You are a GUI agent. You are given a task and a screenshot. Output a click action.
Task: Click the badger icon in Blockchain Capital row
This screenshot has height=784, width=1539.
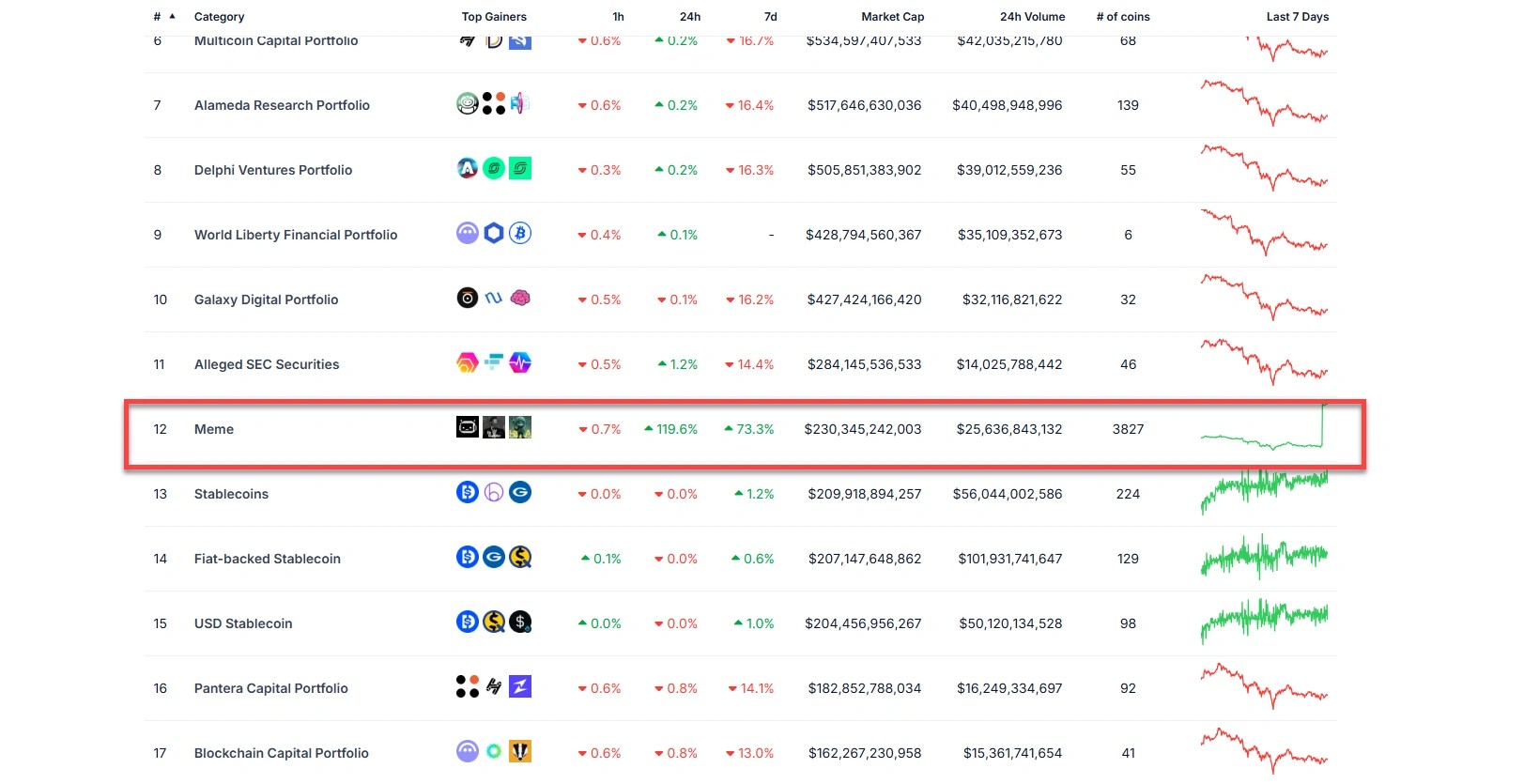point(520,751)
